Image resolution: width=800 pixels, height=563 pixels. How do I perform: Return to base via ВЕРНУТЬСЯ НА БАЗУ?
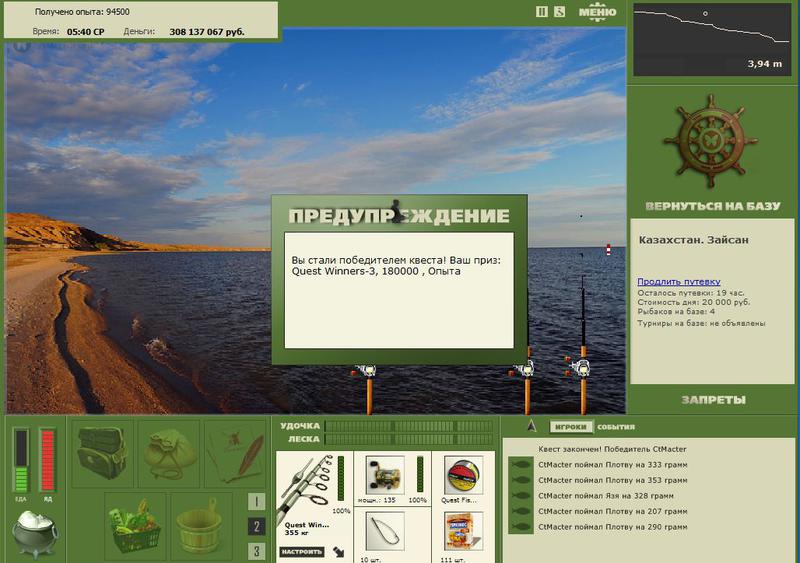pyautogui.click(x=713, y=206)
